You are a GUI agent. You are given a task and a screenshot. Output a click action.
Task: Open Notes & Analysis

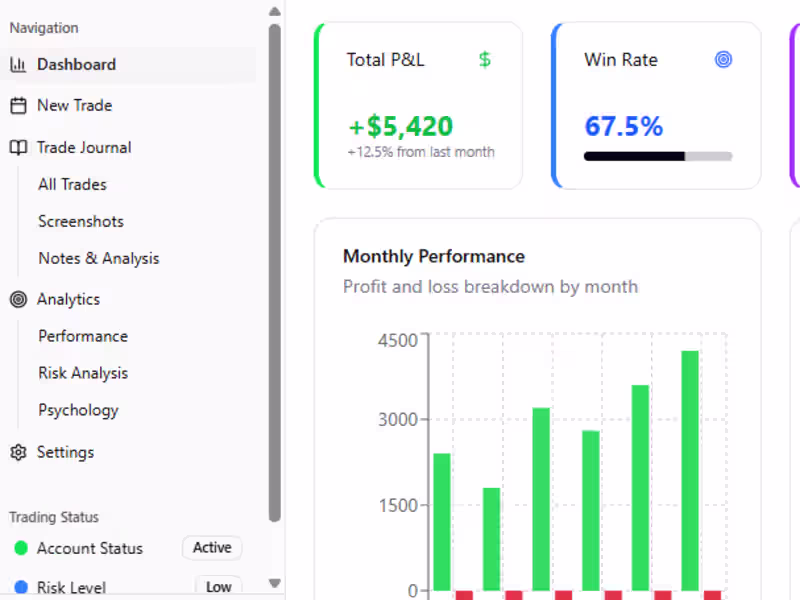99,258
